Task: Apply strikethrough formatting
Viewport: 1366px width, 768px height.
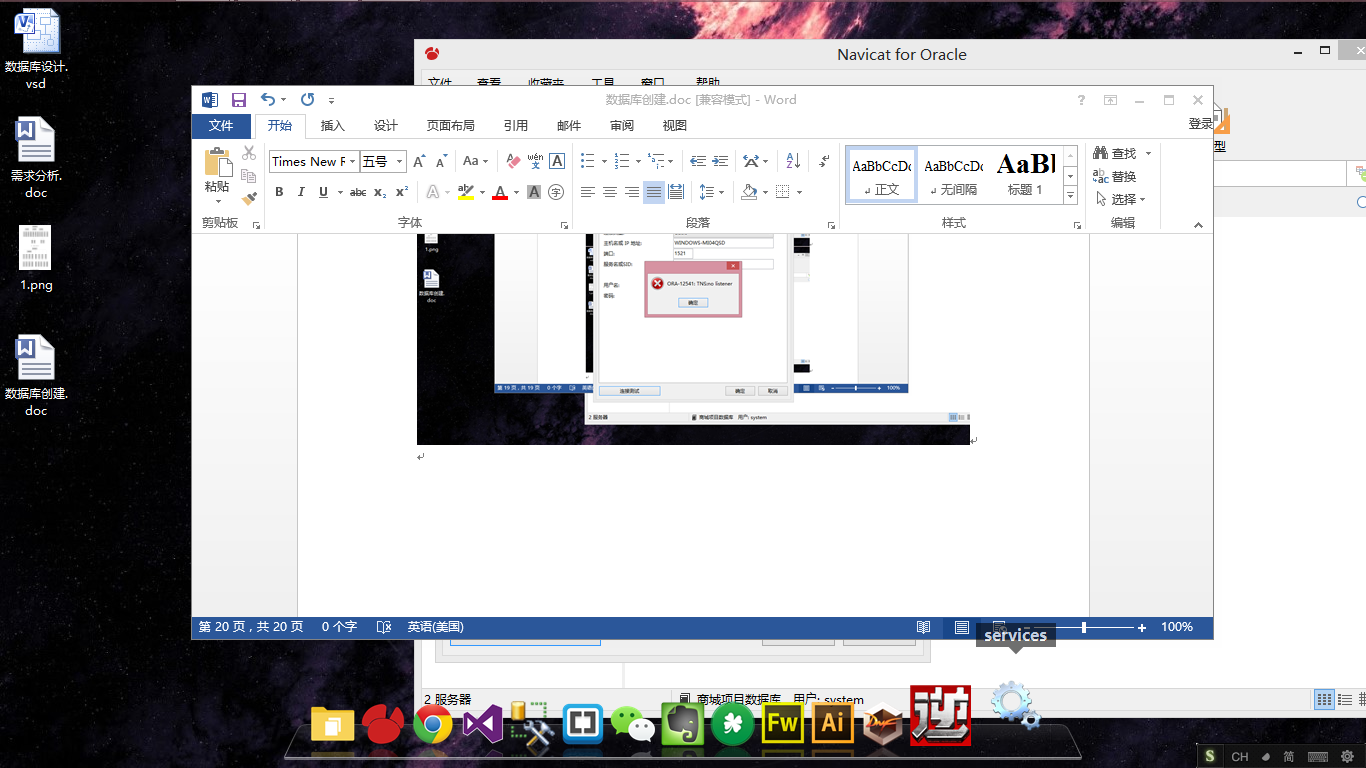Action: (x=358, y=192)
